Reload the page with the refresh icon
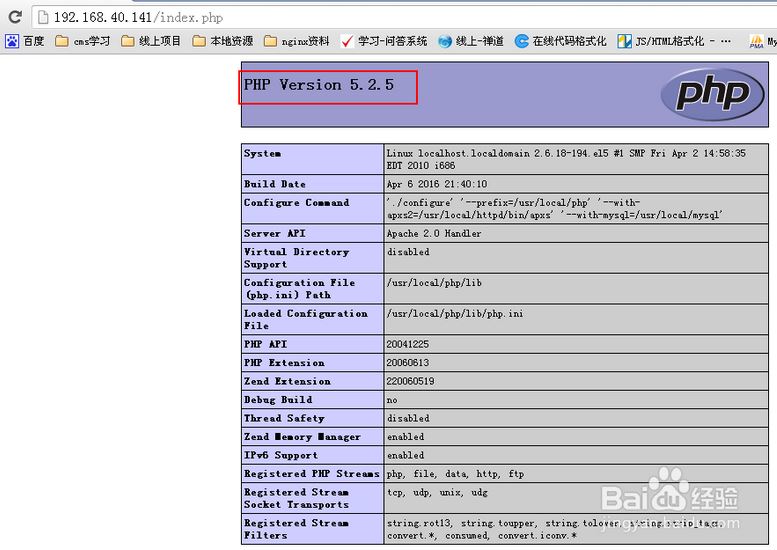Viewport: 777px width, 550px height. [15, 17]
